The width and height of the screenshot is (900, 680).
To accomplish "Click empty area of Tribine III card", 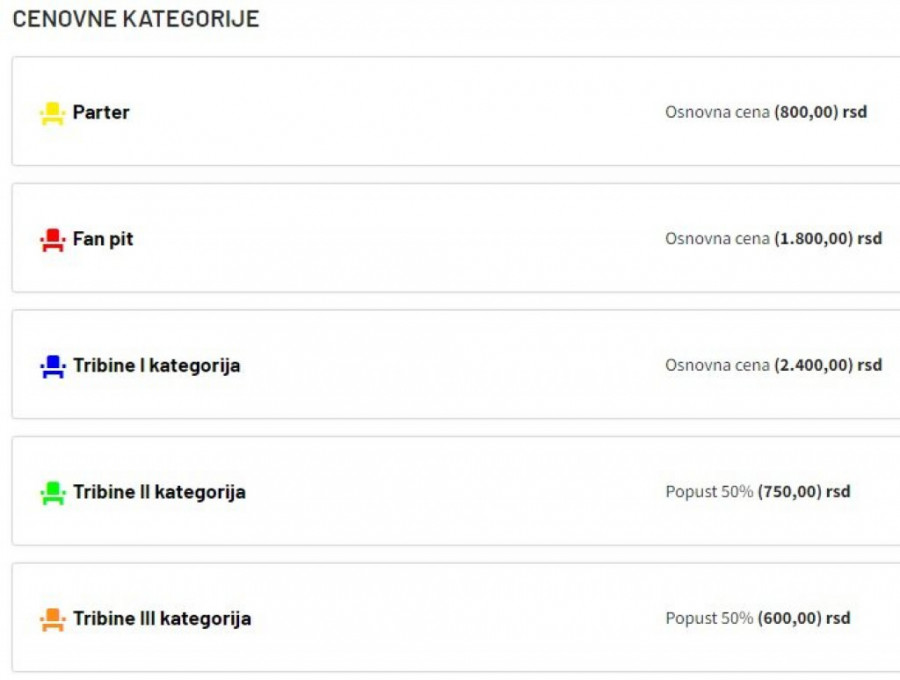I will point(450,619).
